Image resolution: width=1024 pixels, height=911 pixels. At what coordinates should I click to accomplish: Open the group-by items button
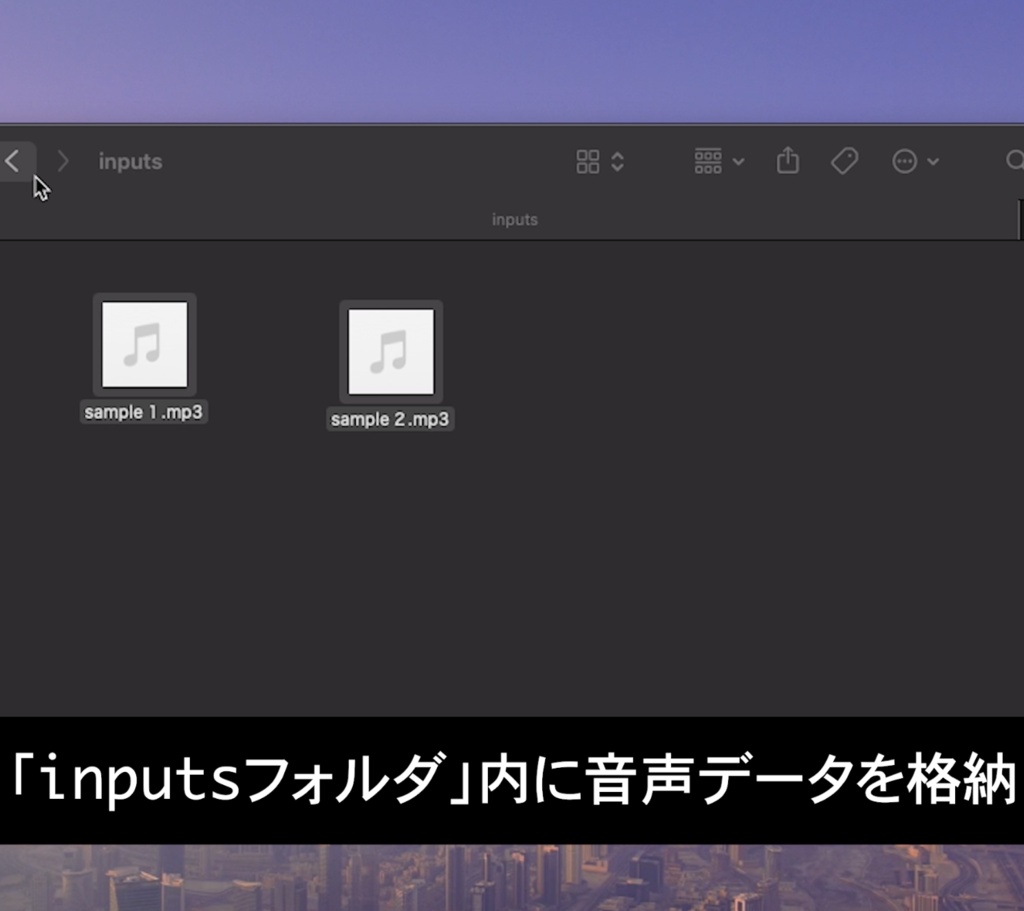[708, 161]
